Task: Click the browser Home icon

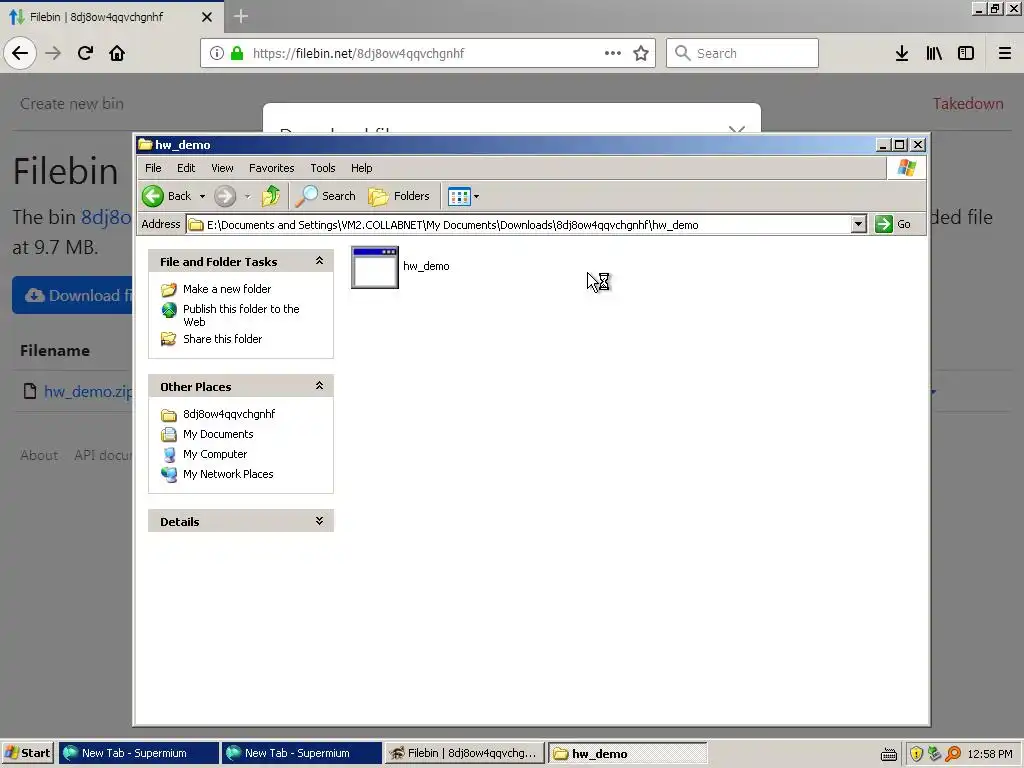Action: [x=117, y=53]
